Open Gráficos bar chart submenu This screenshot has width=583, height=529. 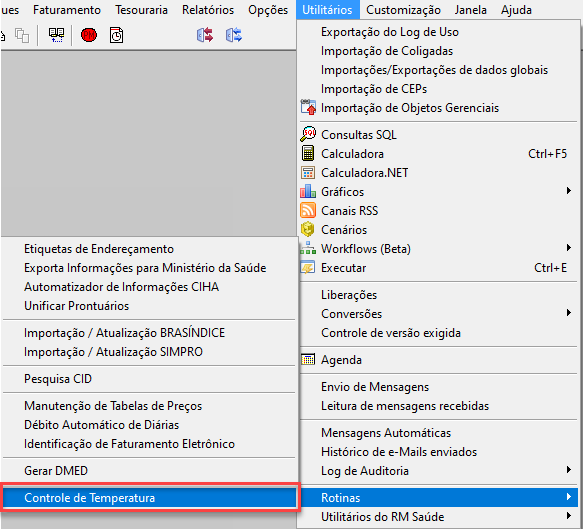(438, 191)
